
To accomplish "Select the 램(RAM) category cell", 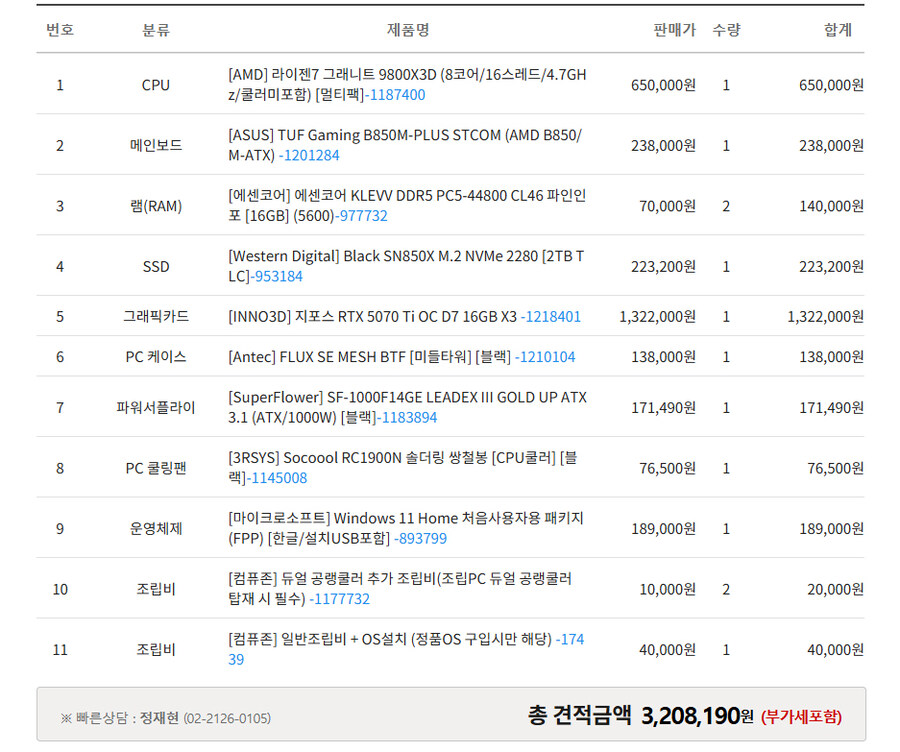I will pyautogui.click(x=156, y=206).
